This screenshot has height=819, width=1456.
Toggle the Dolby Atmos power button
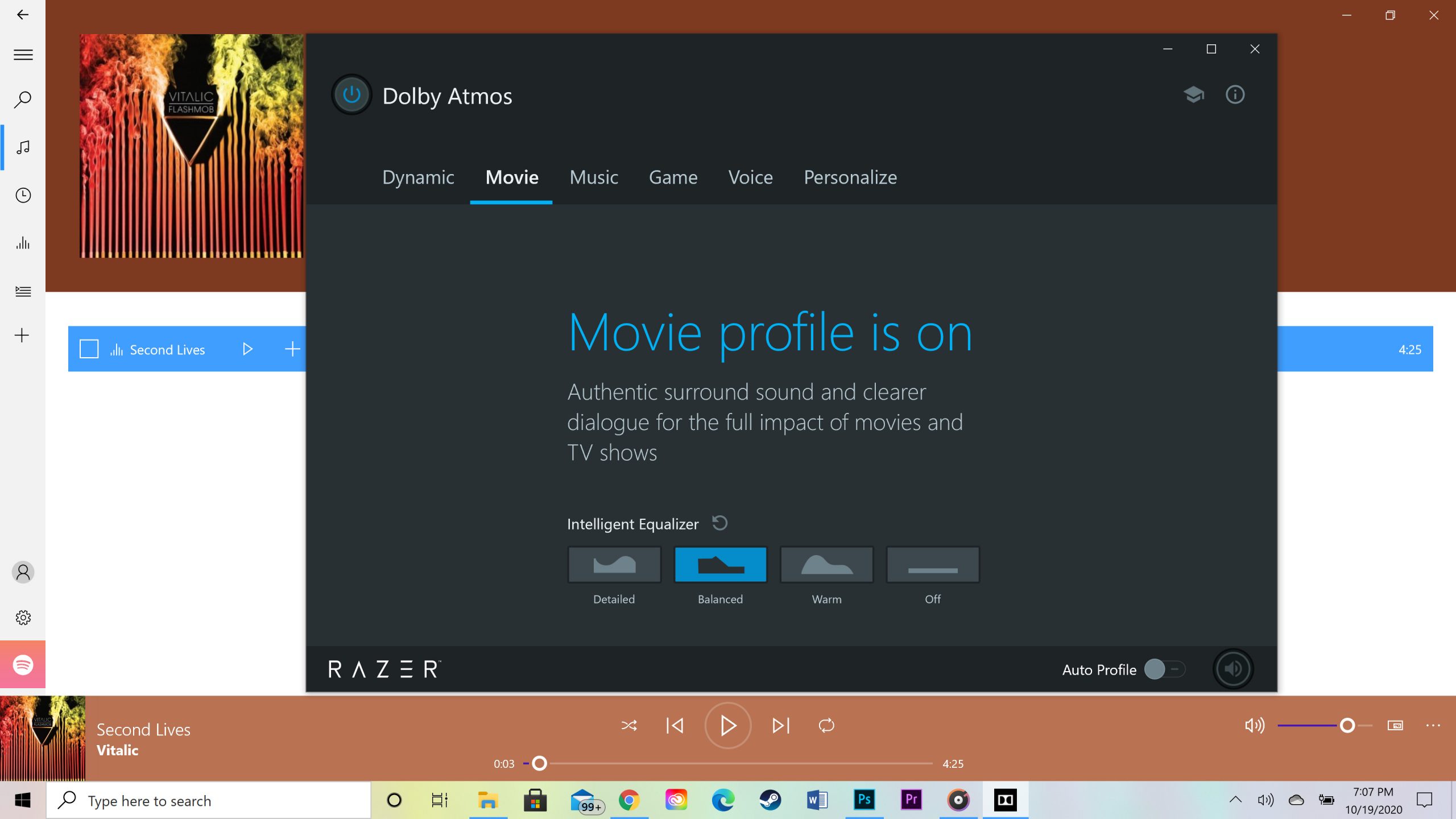pos(351,95)
